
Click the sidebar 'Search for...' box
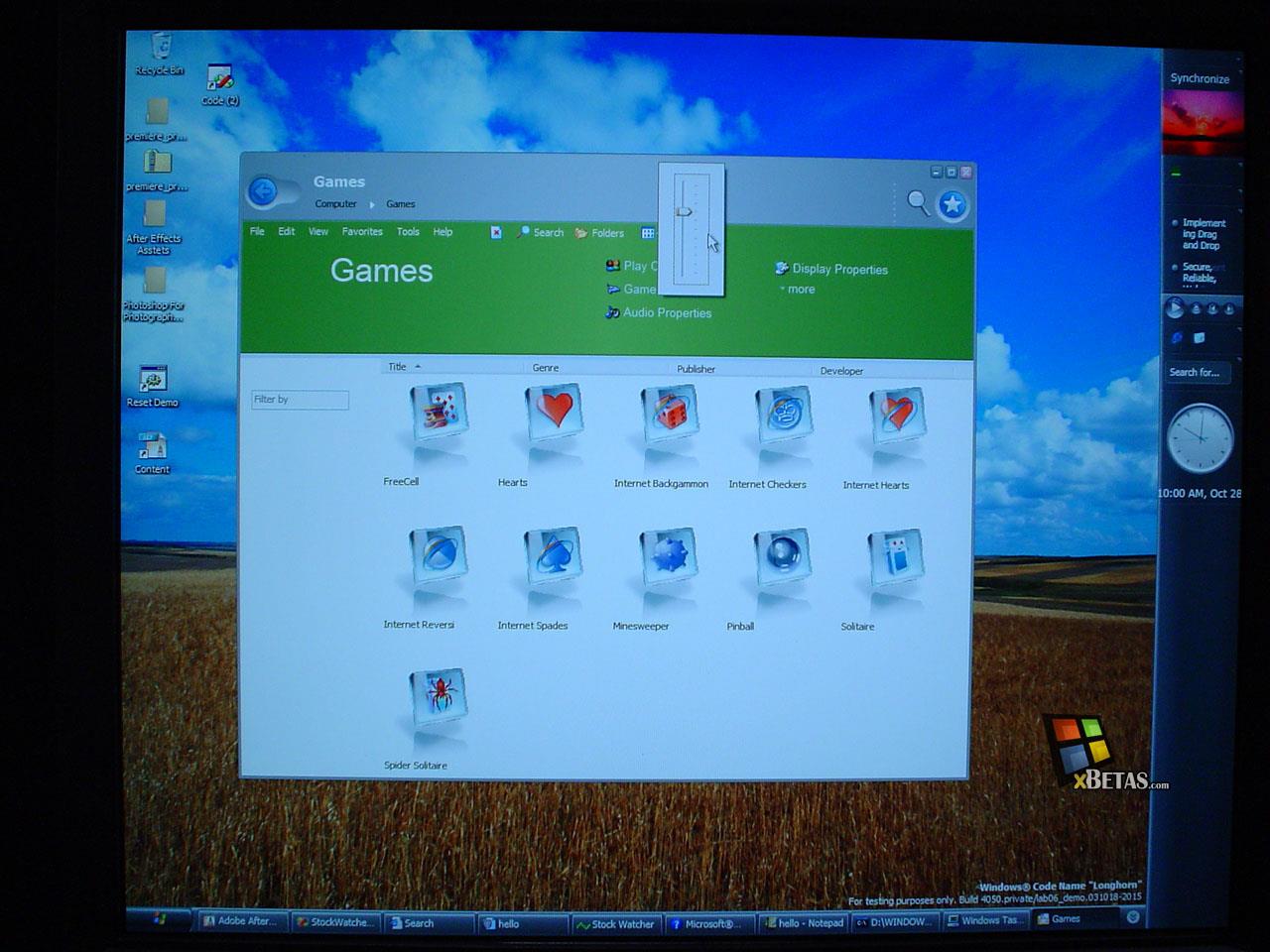[1198, 373]
